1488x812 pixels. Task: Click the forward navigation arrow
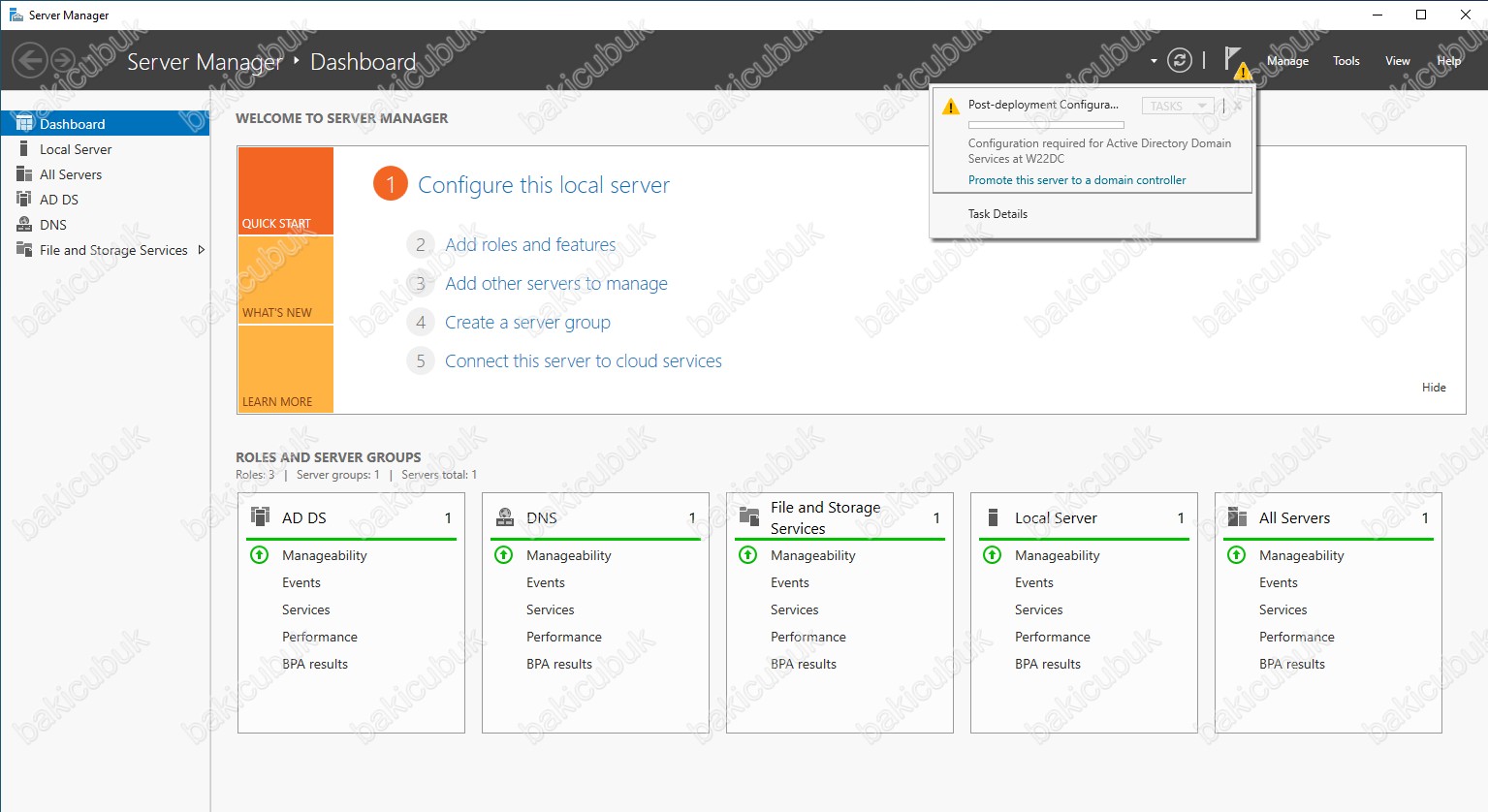(x=63, y=61)
